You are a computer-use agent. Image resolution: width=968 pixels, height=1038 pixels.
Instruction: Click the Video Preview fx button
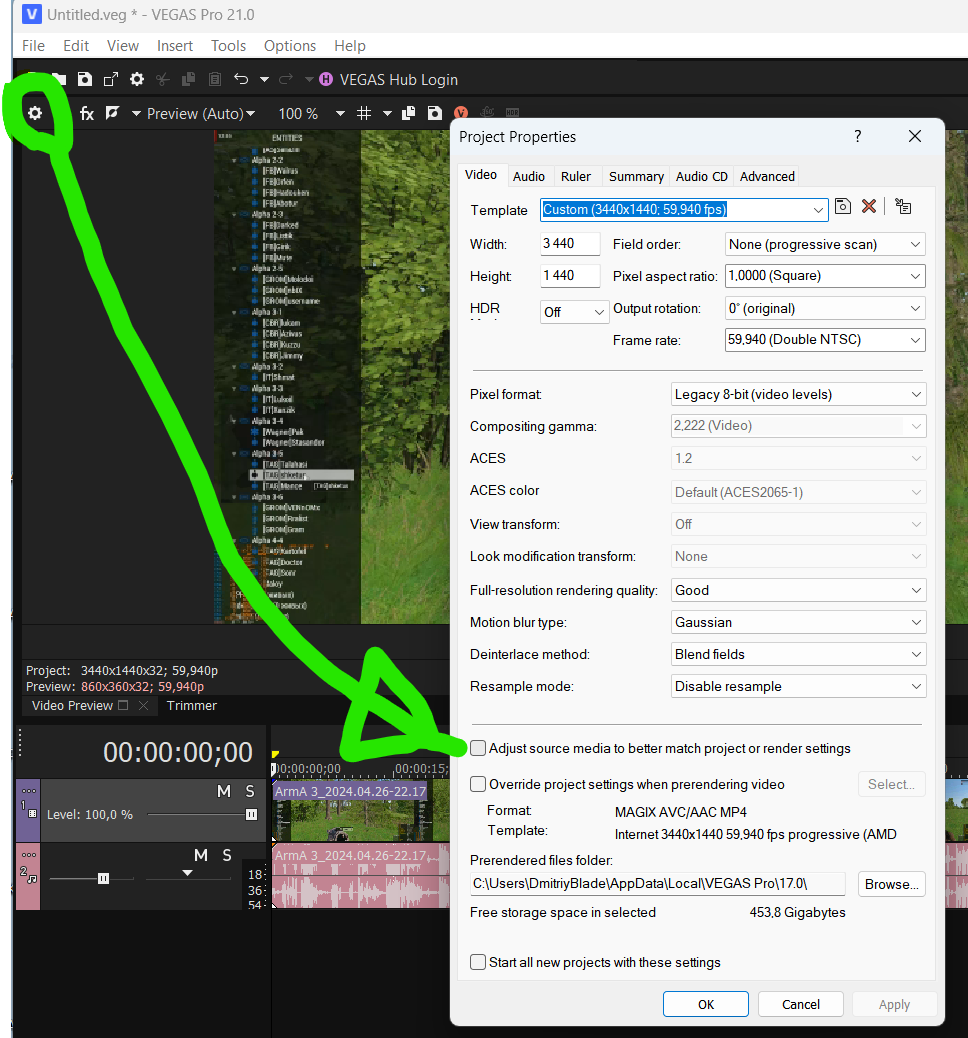[x=87, y=114]
